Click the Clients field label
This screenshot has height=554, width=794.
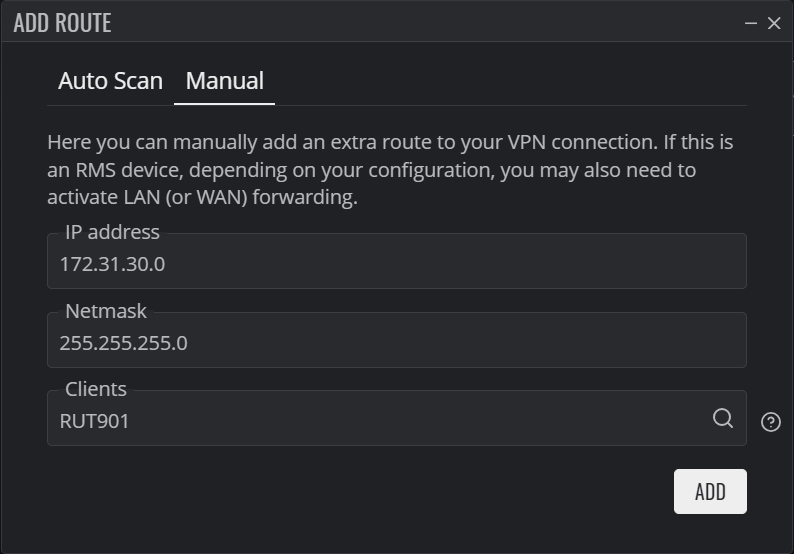point(96,389)
